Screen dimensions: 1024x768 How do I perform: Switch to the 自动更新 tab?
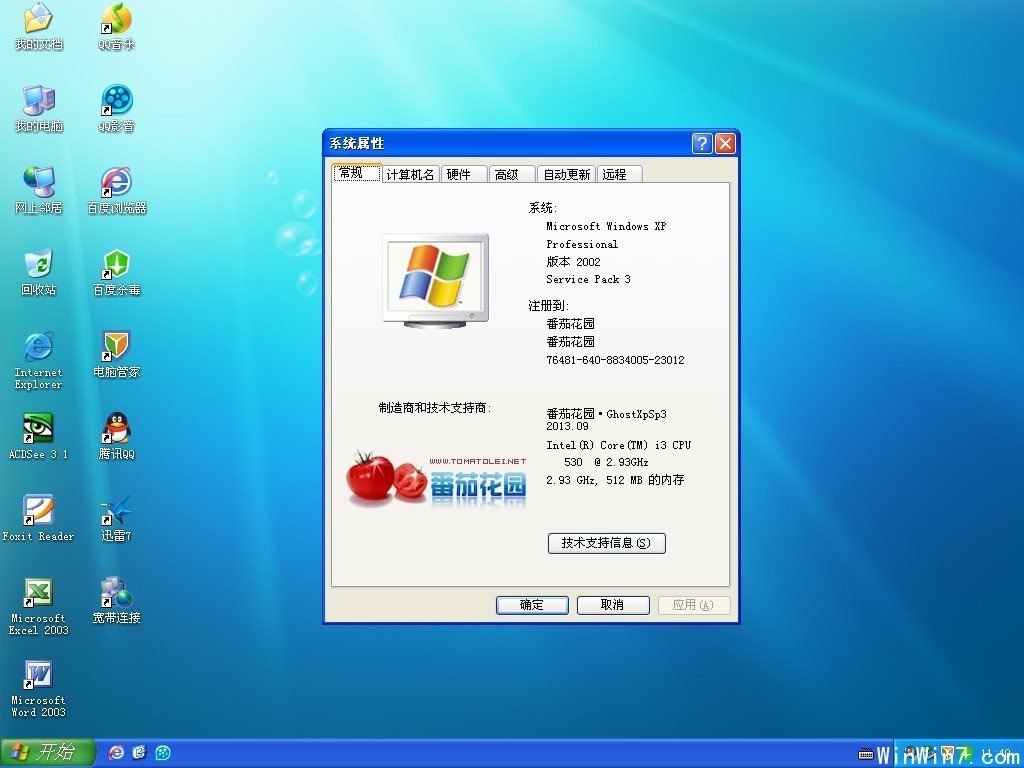(x=566, y=173)
